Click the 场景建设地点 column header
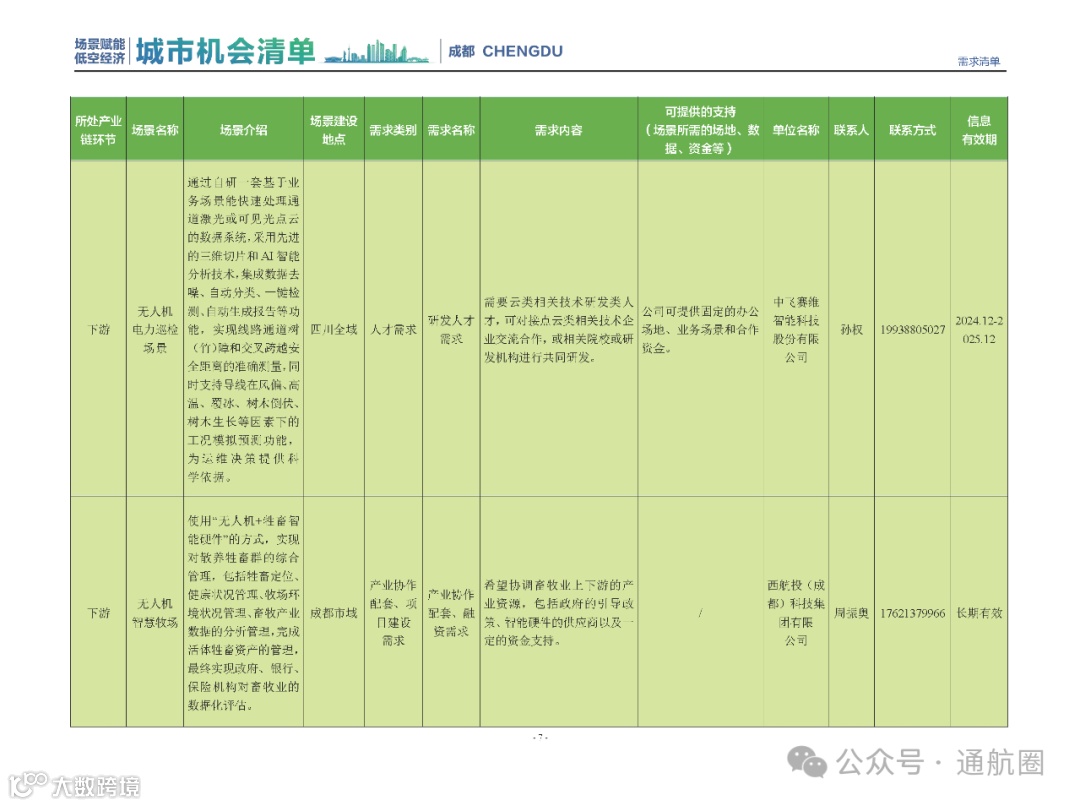The image size is (1080, 806). point(334,130)
